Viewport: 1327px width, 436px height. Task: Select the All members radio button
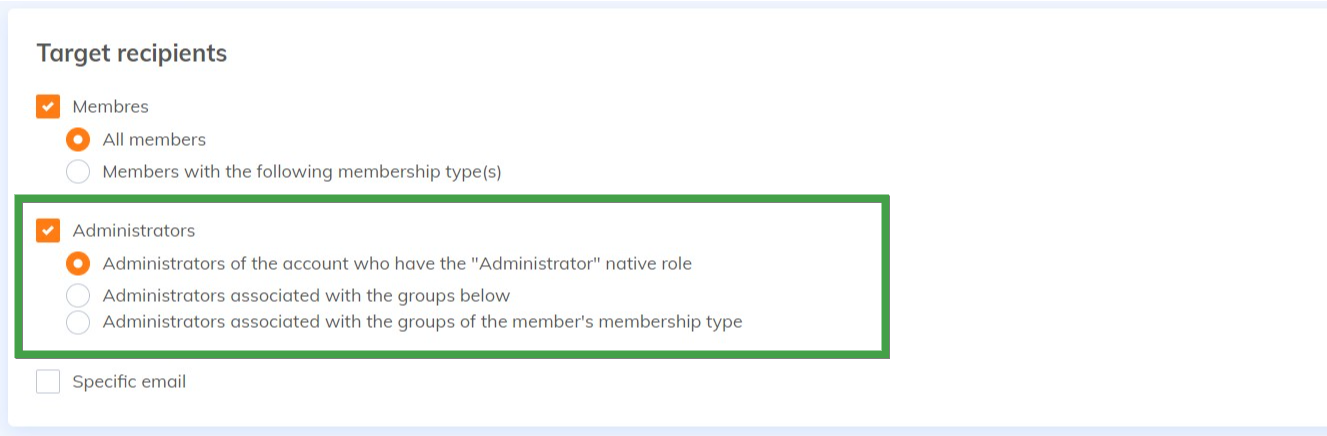pyautogui.click(x=78, y=140)
